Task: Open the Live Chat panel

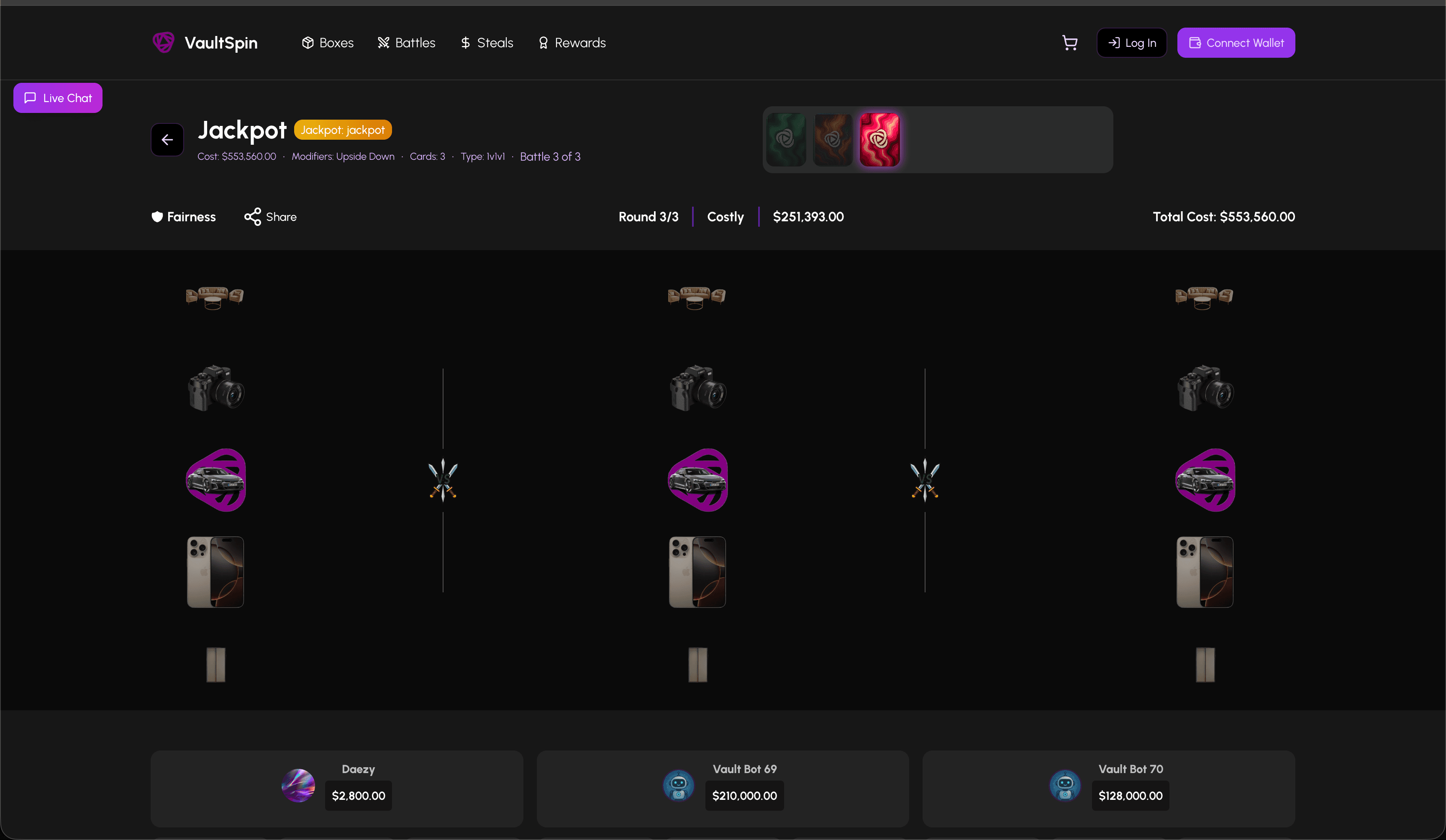Action: (58, 98)
